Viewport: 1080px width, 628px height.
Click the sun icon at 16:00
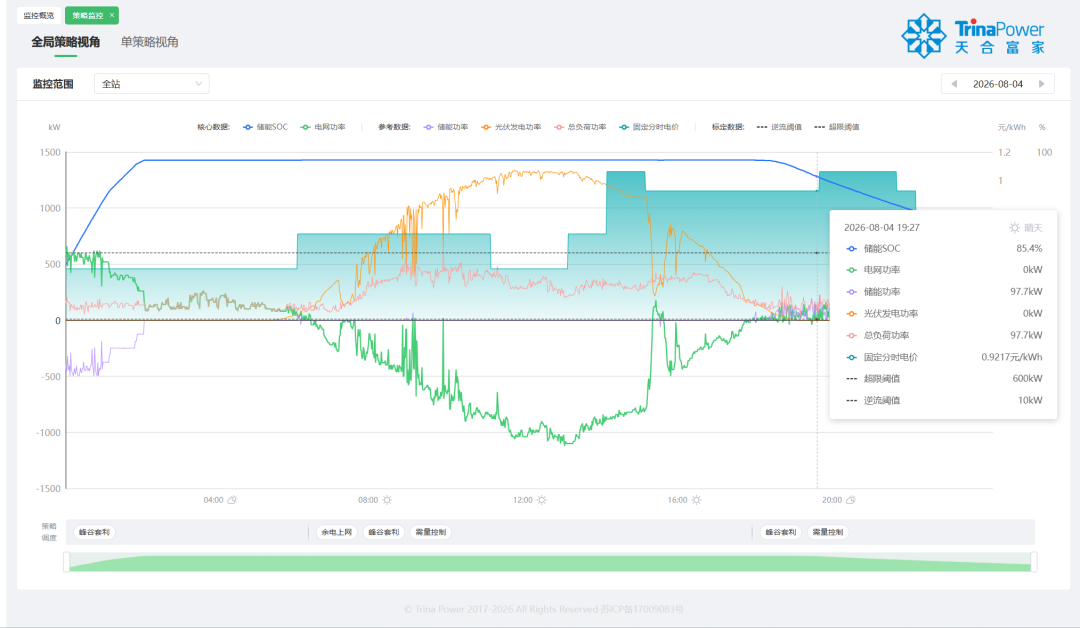pos(696,500)
